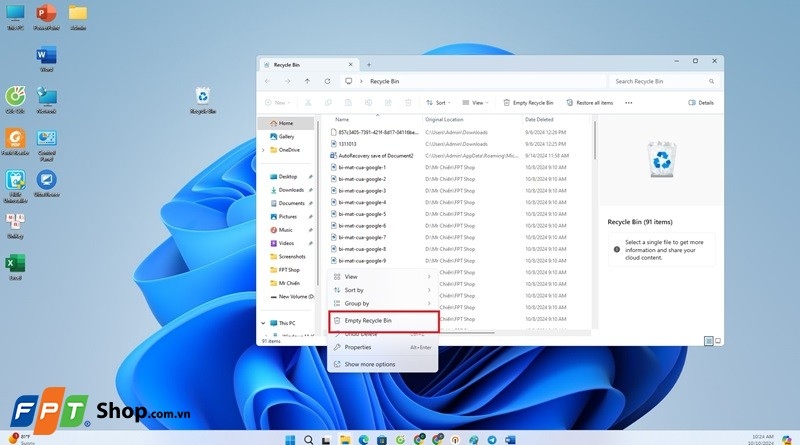Click the Up one level arrow

click(307, 81)
